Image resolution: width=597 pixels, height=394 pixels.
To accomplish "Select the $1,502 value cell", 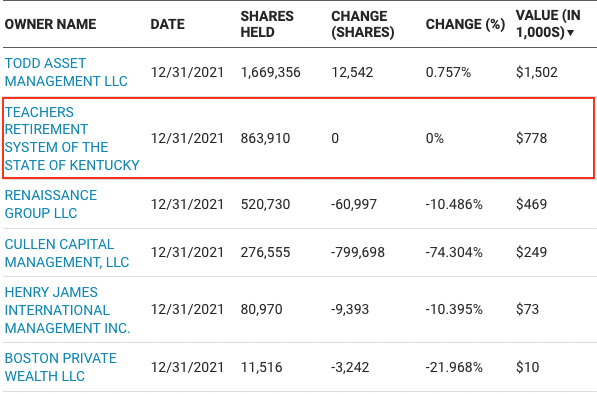I will point(536,72).
